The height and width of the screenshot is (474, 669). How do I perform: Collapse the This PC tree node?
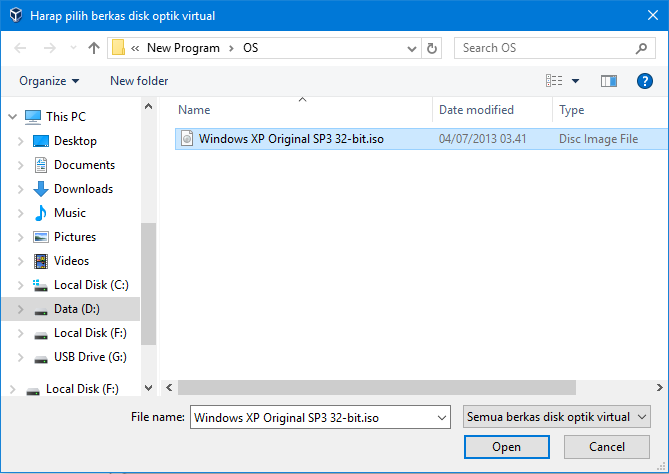(13, 116)
